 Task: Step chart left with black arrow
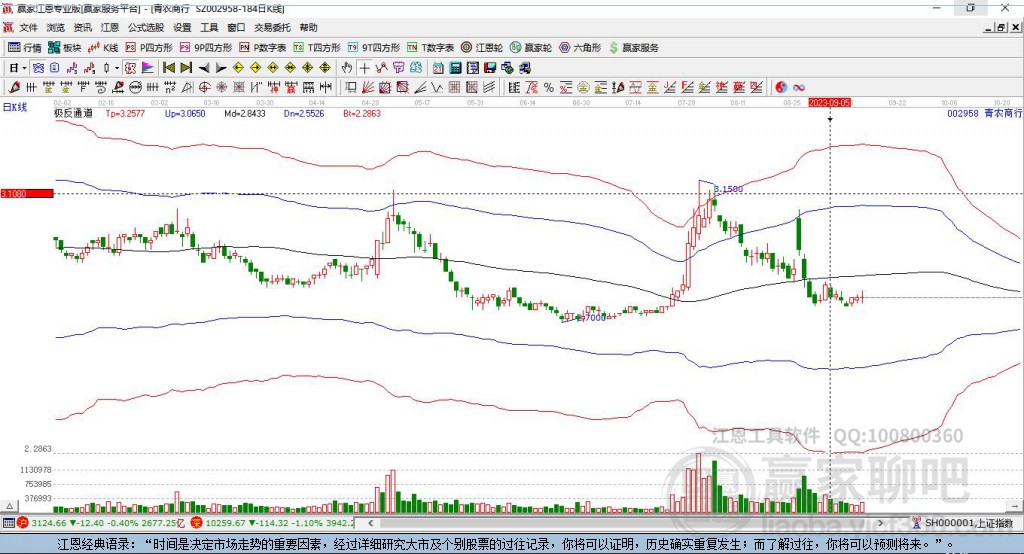click(x=204, y=68)
